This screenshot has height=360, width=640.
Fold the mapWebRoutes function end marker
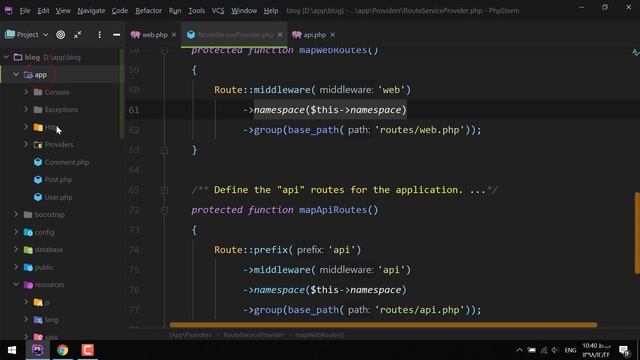(x=164, y=150)
